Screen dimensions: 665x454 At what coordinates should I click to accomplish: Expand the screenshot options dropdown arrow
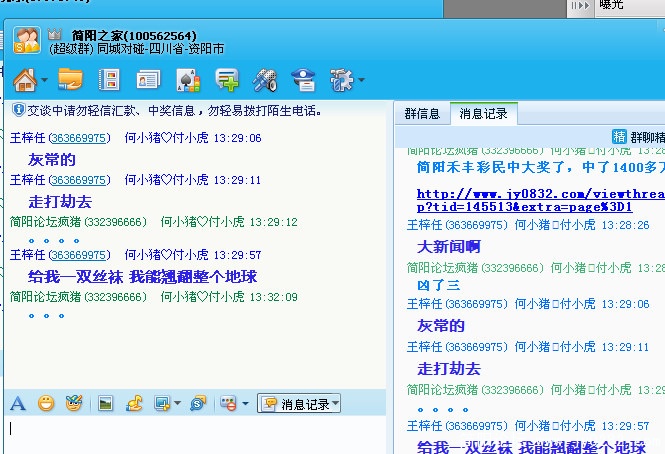point(177,403)
